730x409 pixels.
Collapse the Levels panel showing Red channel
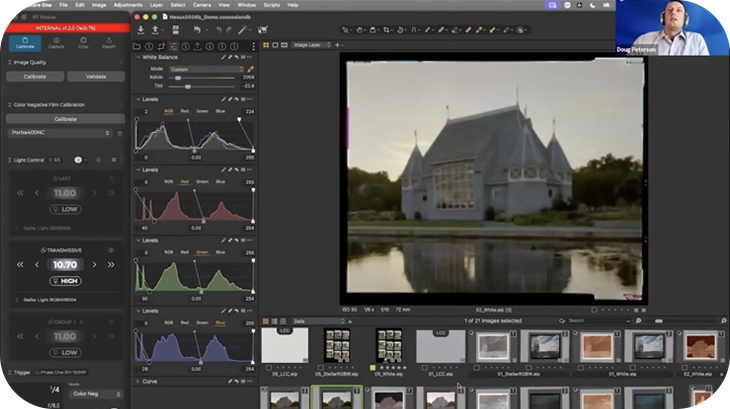click(138, 170)
